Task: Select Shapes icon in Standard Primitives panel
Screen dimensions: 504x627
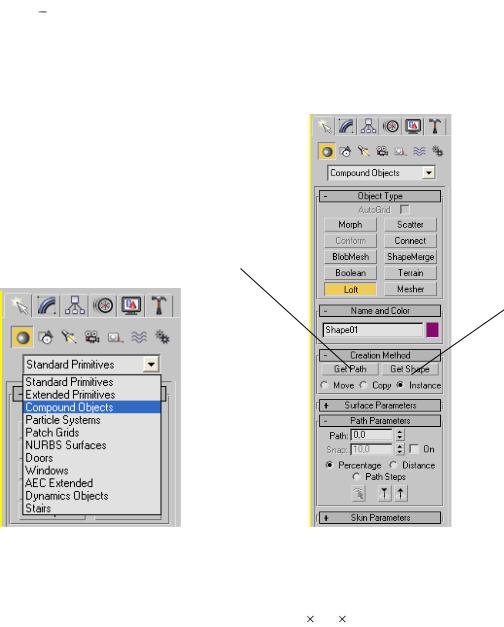Action: [x=46, y=337]
